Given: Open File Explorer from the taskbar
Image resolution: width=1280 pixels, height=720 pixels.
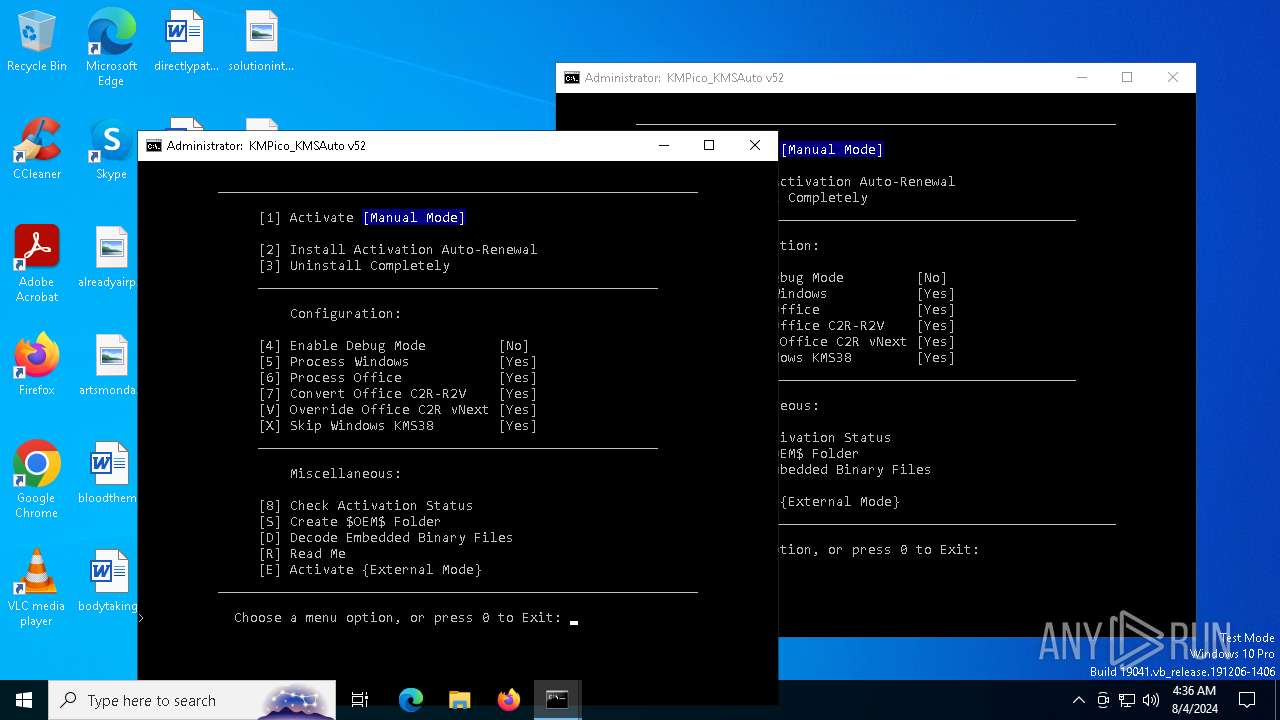Looking at the screenshot, I should (460, 700).
